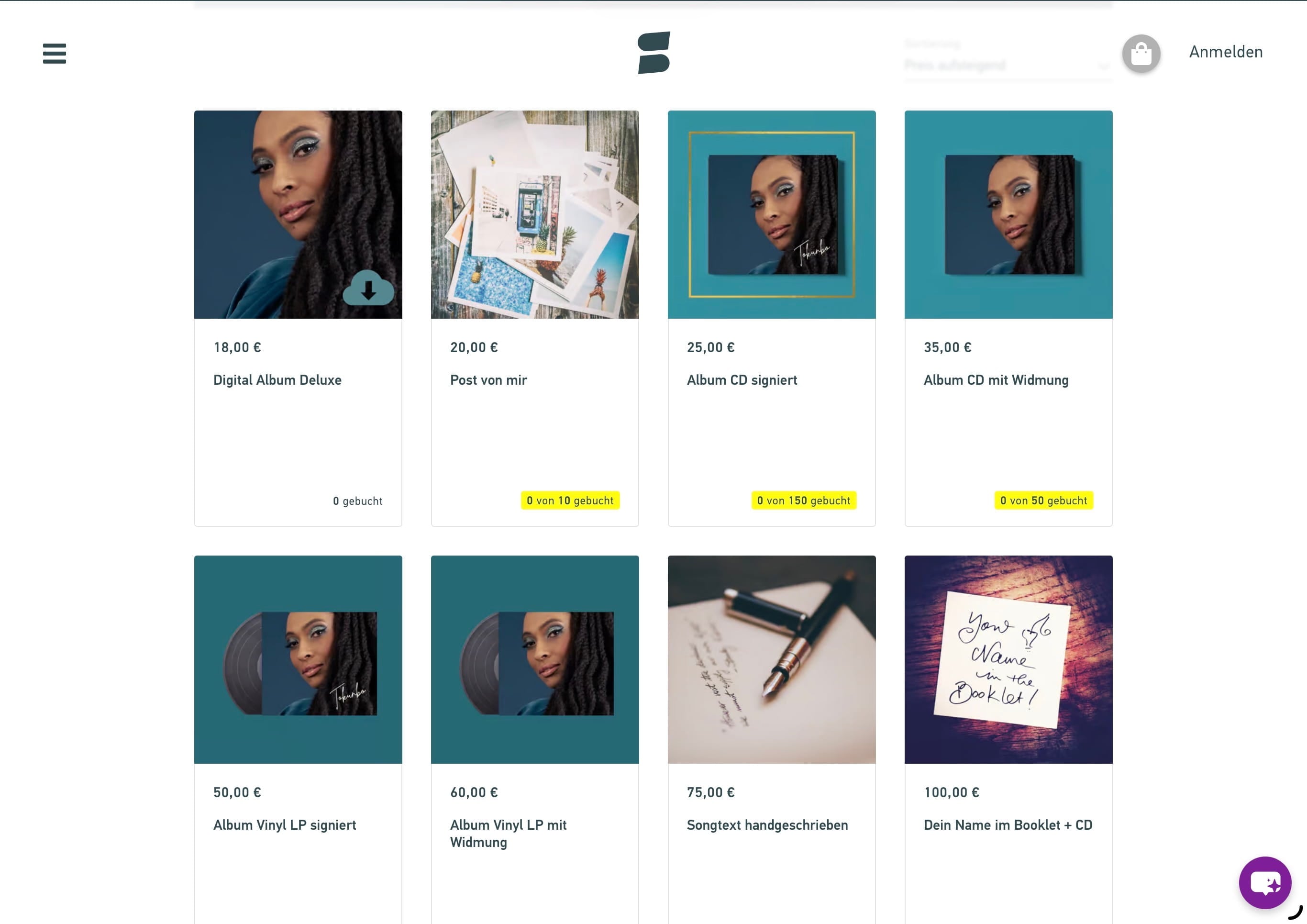Screen dimensions: 1307x924
Task: Click the site logo in the header
Action: click(653, 52)
